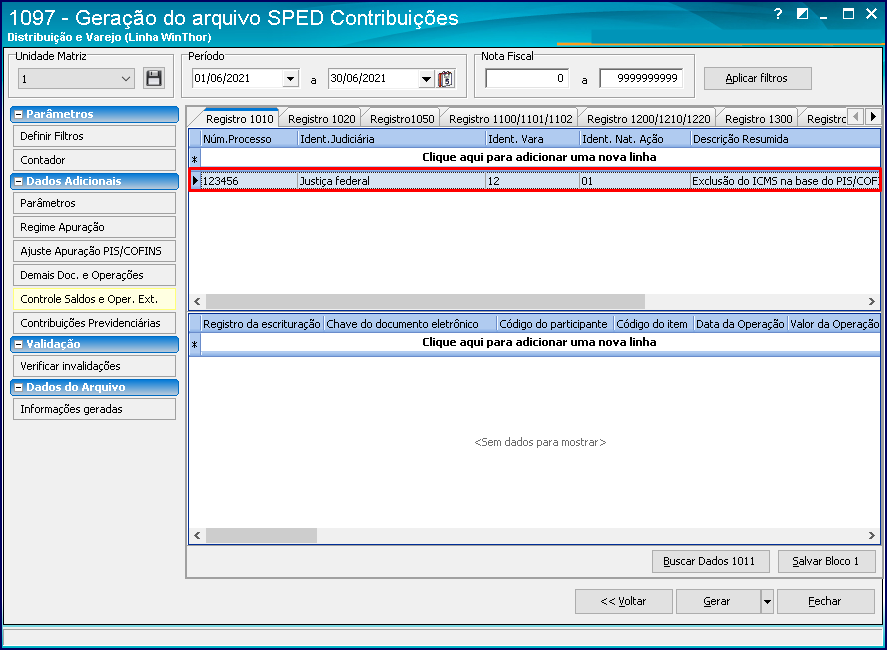Click Aplicar filtros button
The image size is (887, 650).
(757, 79)
